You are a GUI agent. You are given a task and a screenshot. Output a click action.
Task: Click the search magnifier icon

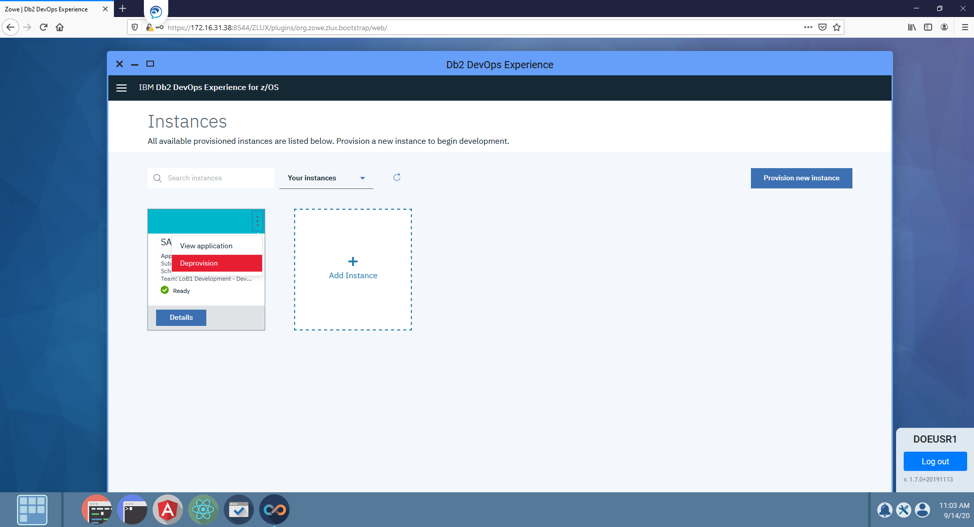tap(157, 178)
